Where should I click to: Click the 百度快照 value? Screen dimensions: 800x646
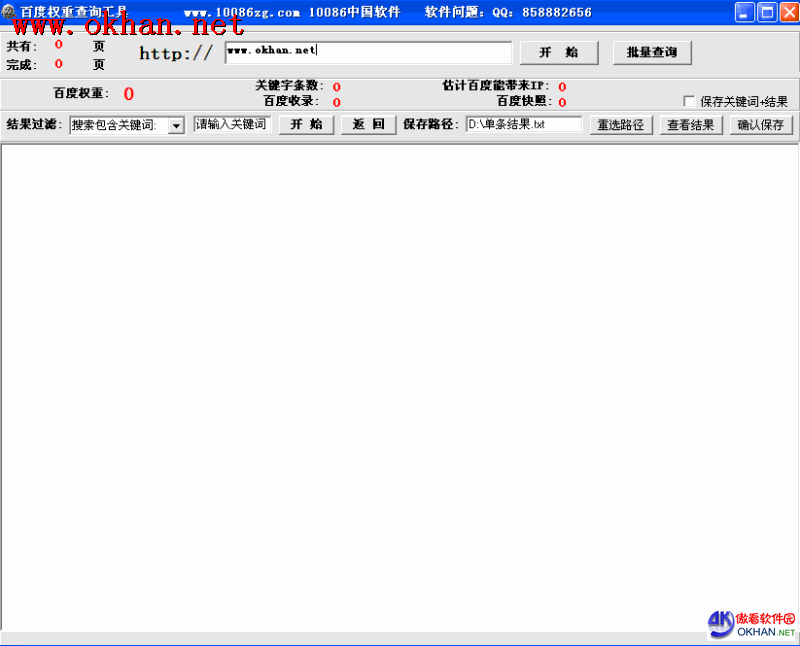click(562, 103)
